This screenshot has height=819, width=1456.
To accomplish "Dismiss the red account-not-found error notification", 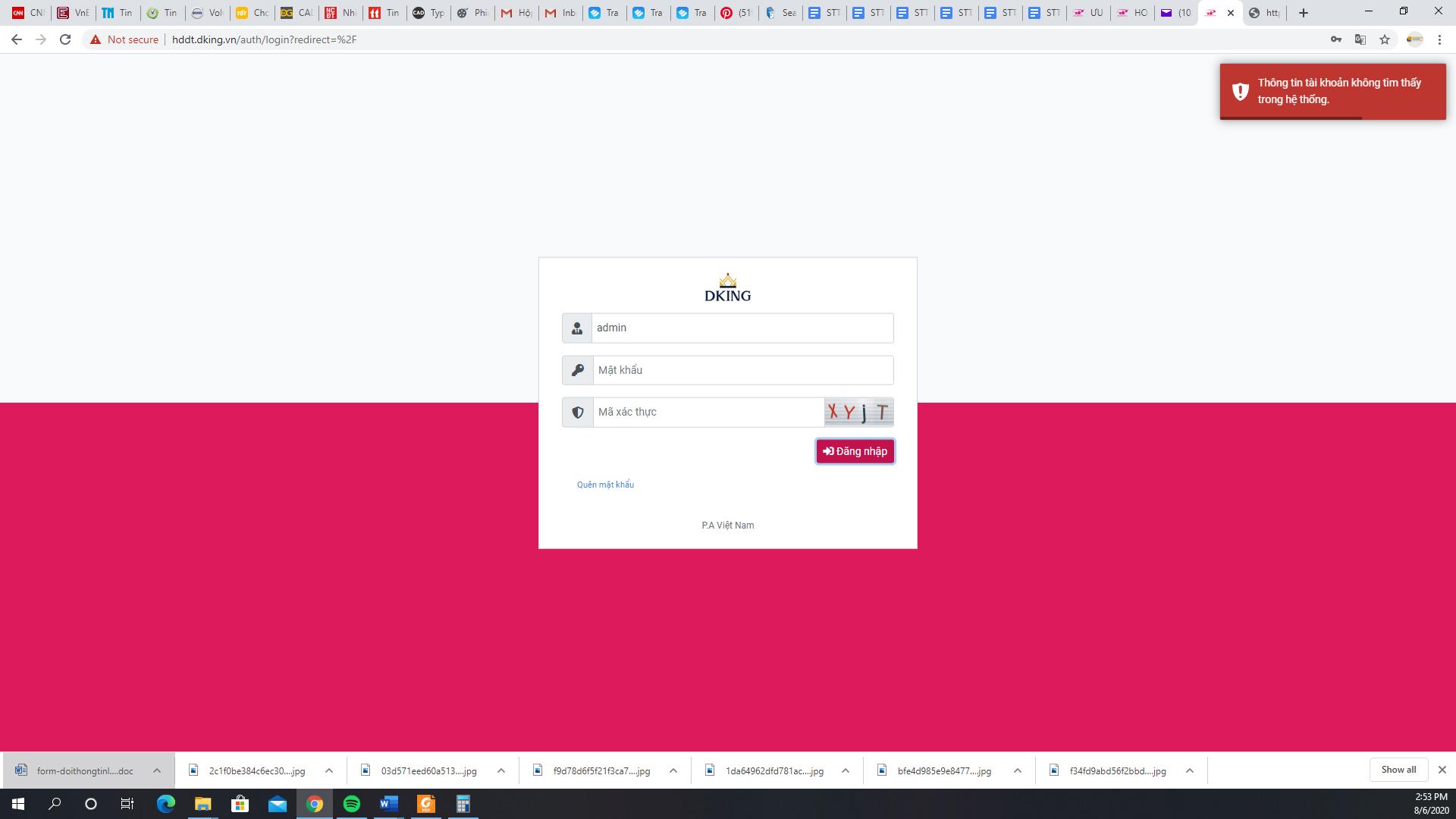I will pyautogui.click(x=1332, y=92).
